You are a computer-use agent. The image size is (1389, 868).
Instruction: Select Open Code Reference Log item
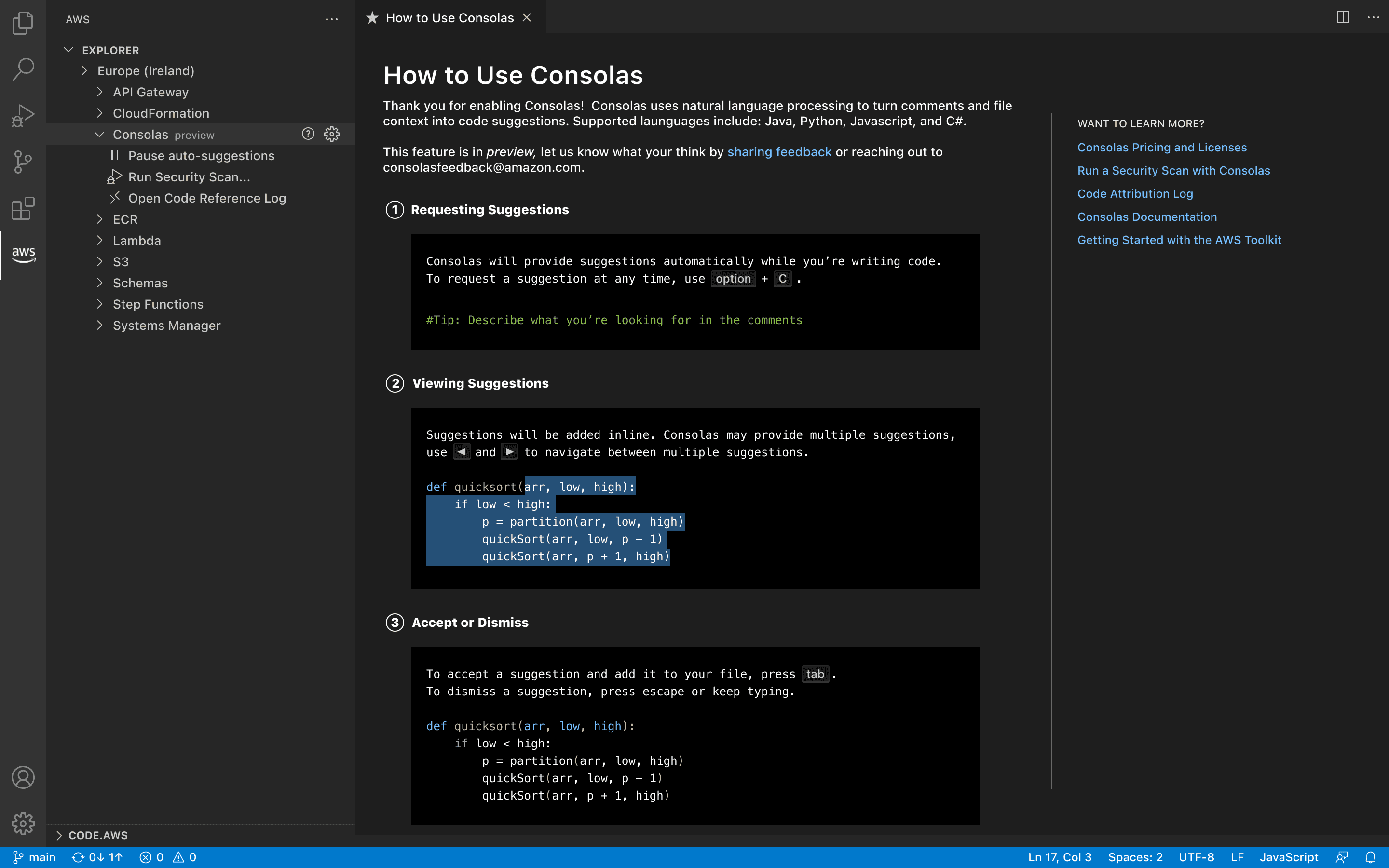click(x=201, y=198)
